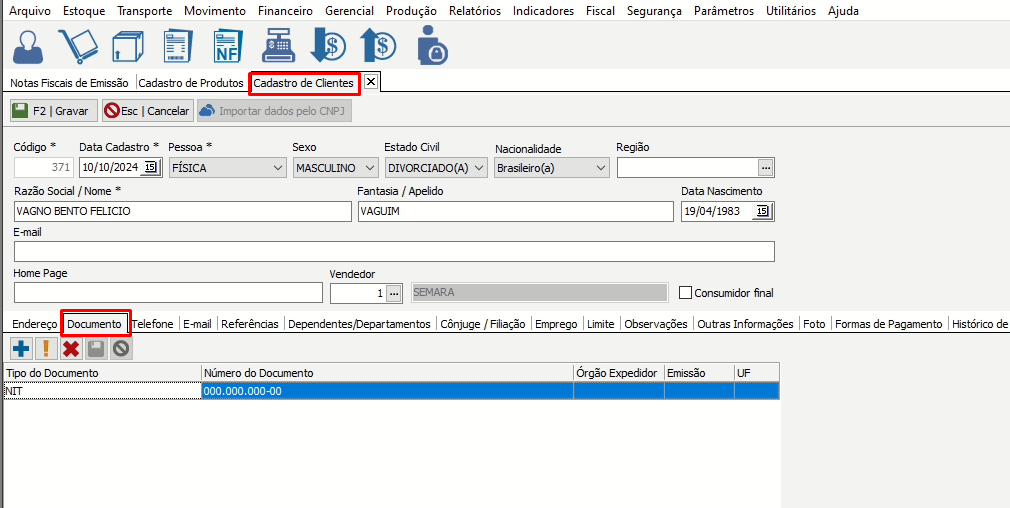Open the Data Nascimento calendar picker

click(763, 211)
